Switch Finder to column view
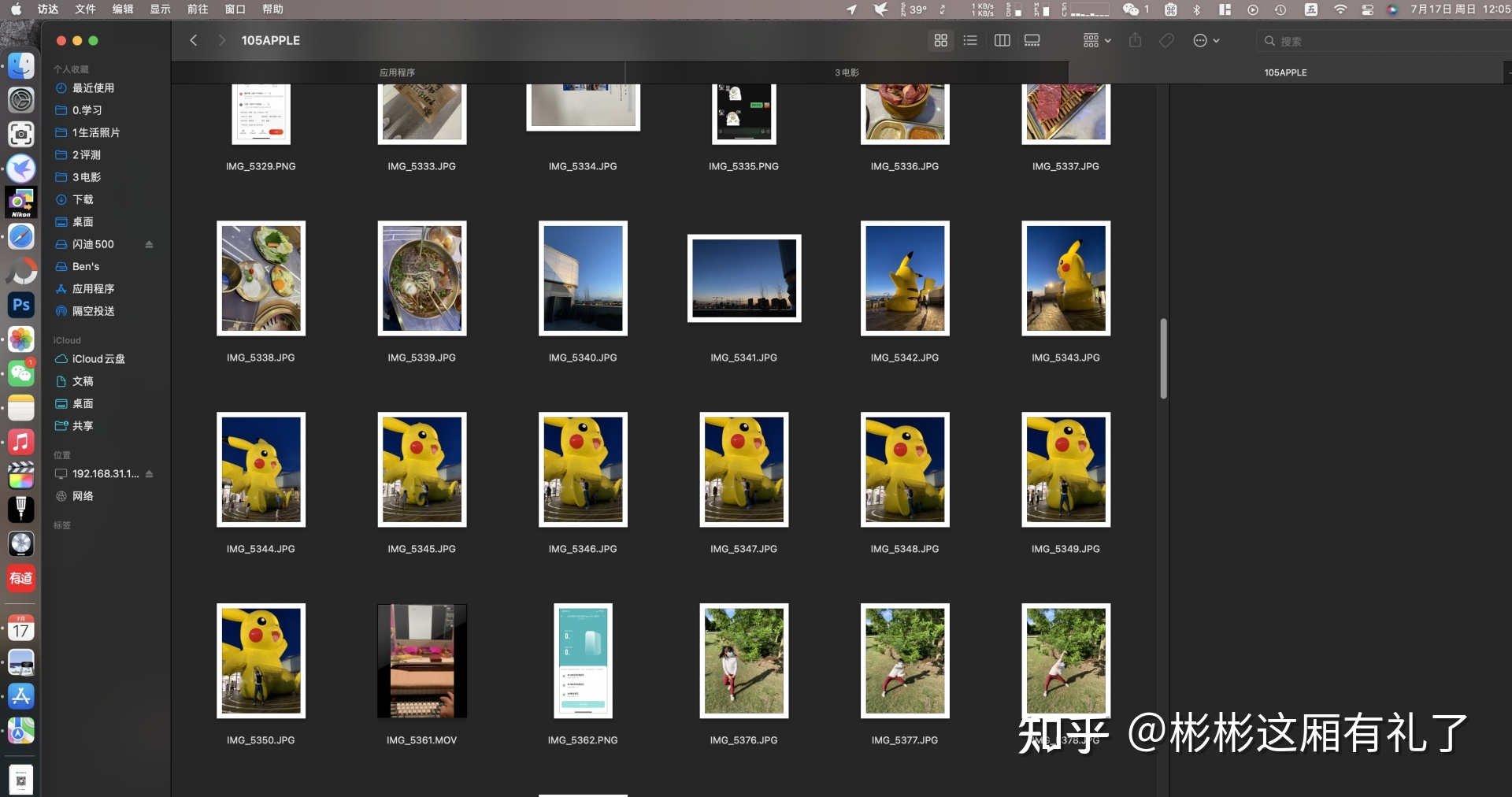This screenshot has height=797, width=1512. (x=1002, y=40)
